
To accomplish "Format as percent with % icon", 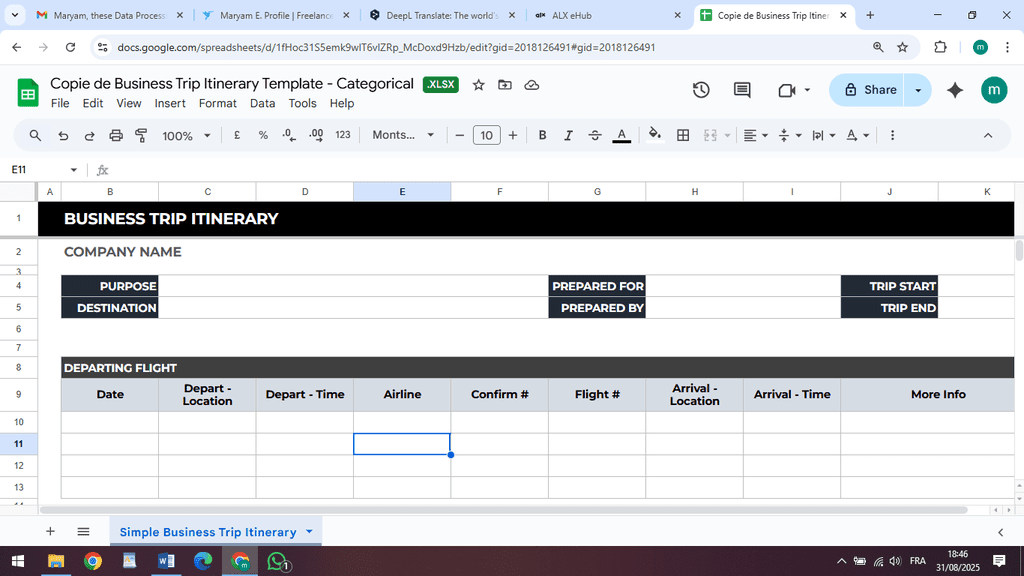I will tap(263, 135).
